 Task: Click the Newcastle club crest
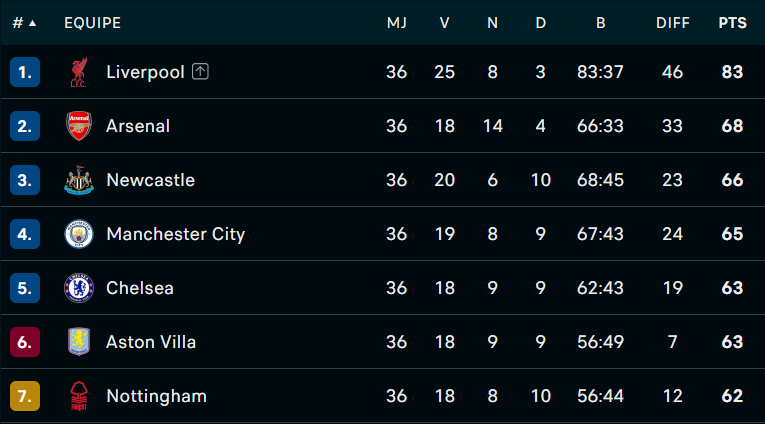coord(79,180)
